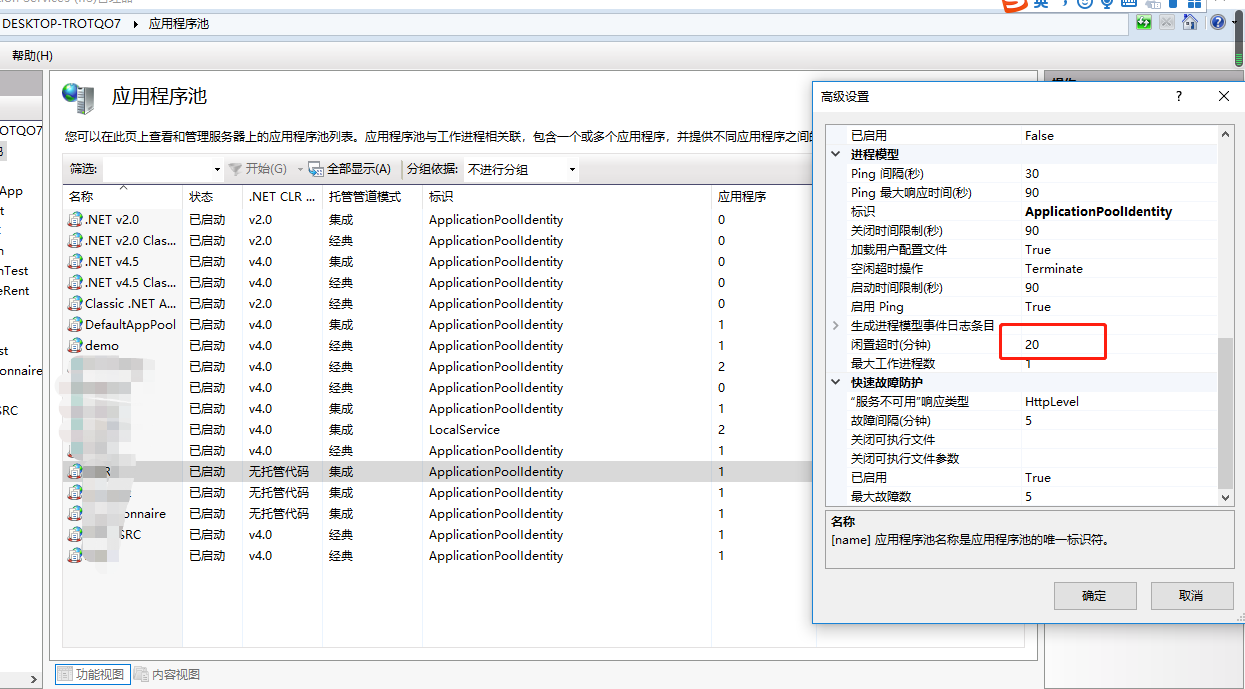The image size is (1245, 689).
Task: Click 确定 to confirm advanced settings
Action: click(1095, 595)
